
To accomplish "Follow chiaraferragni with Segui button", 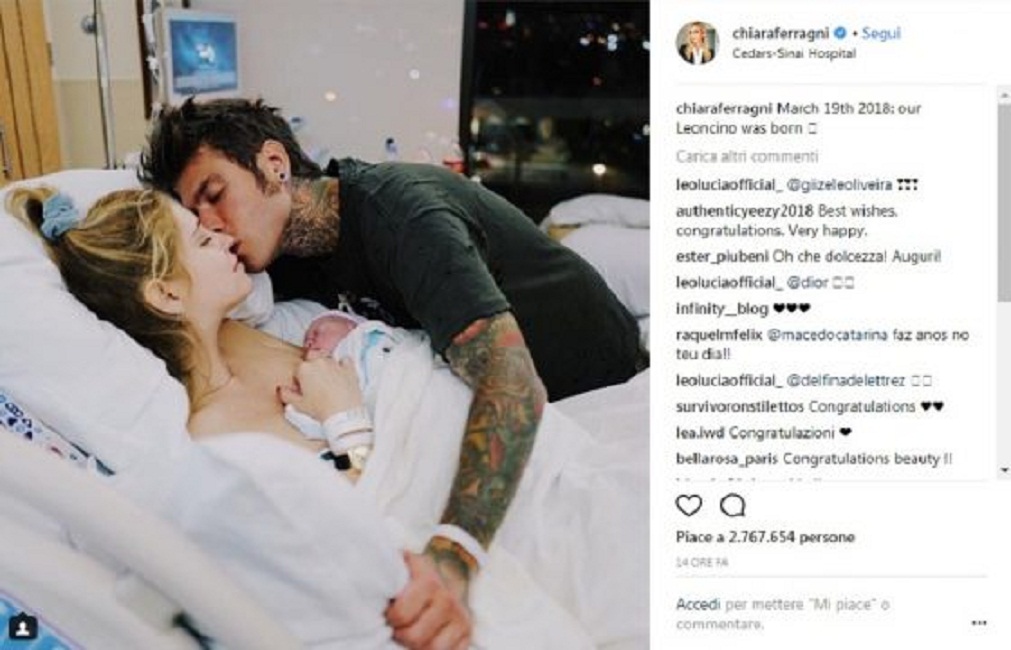I will point(881,33).
